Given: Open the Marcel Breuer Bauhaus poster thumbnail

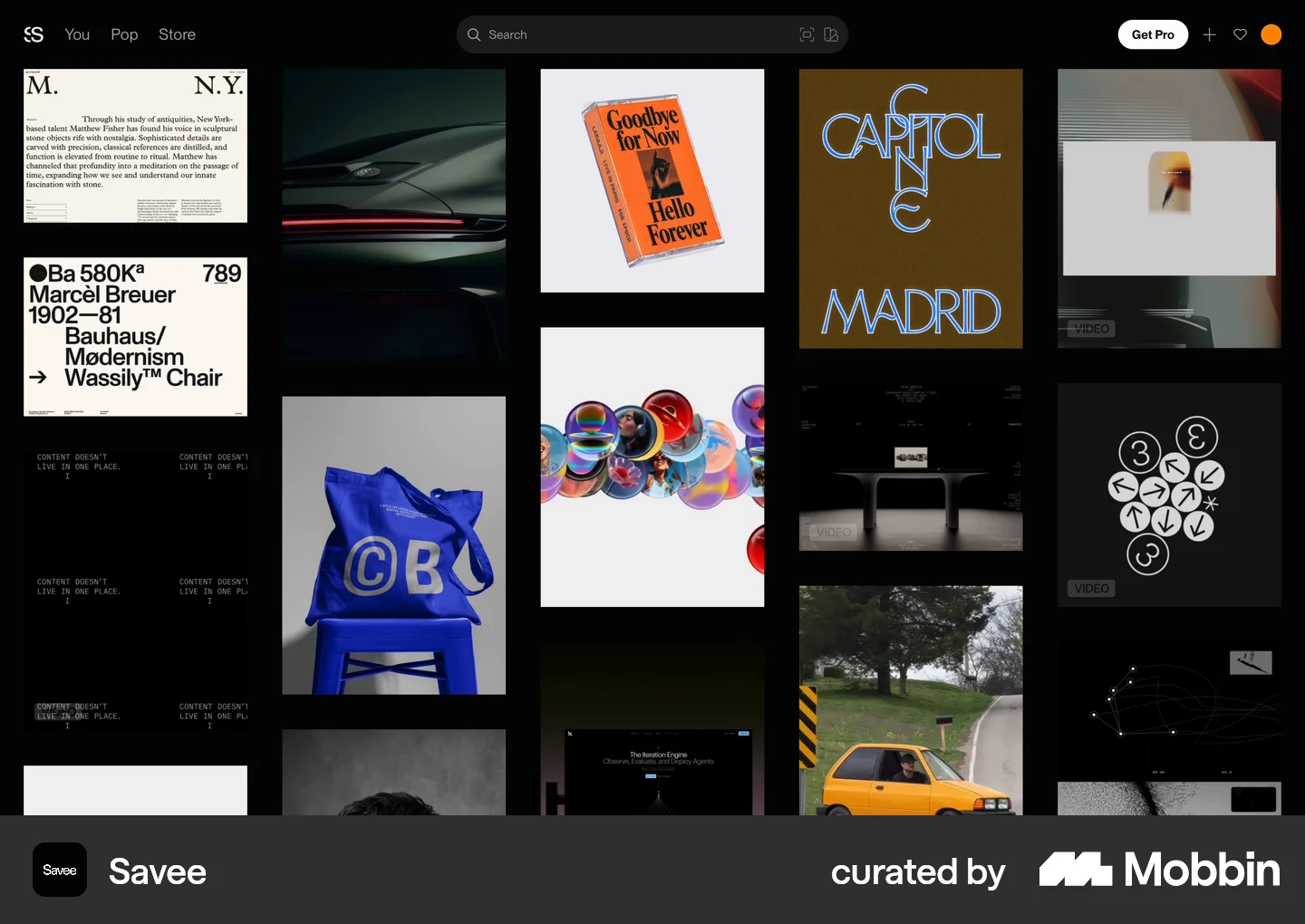Looking at the screenshot, I should (x=135, y=337).
